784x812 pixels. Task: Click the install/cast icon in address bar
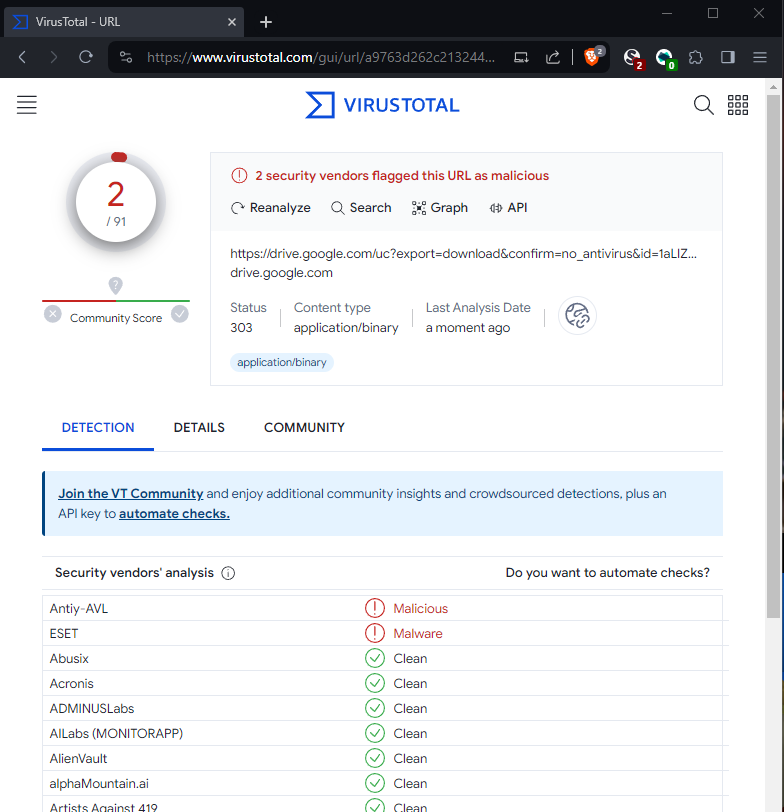(521, 57)
